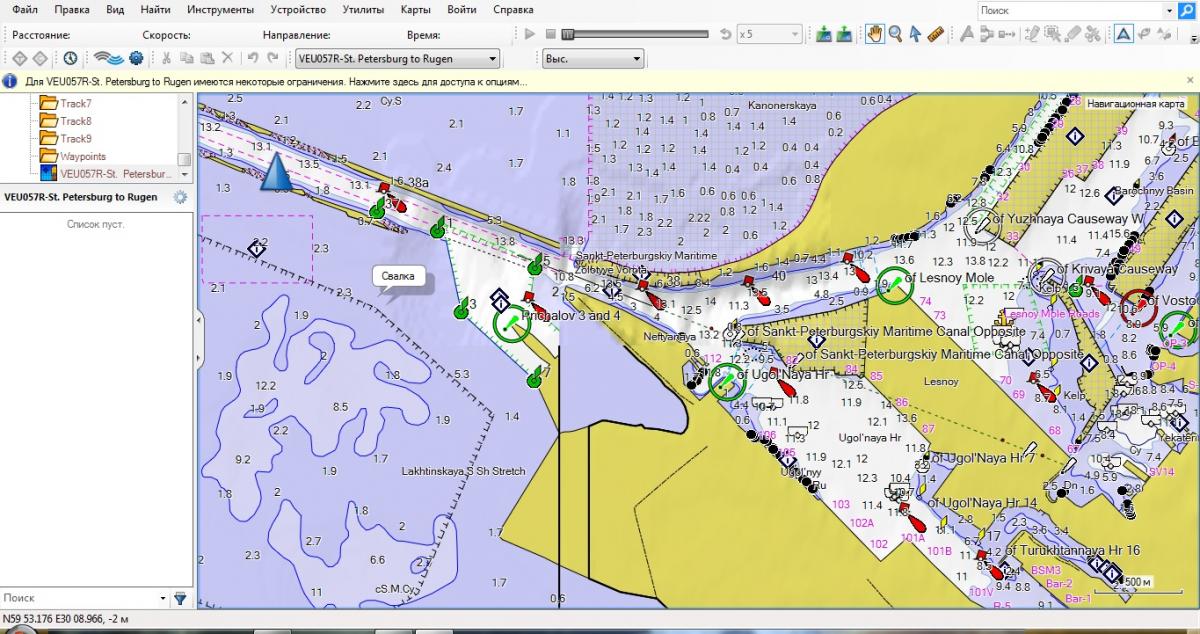Click the track playback position slider

coord(568,34)
